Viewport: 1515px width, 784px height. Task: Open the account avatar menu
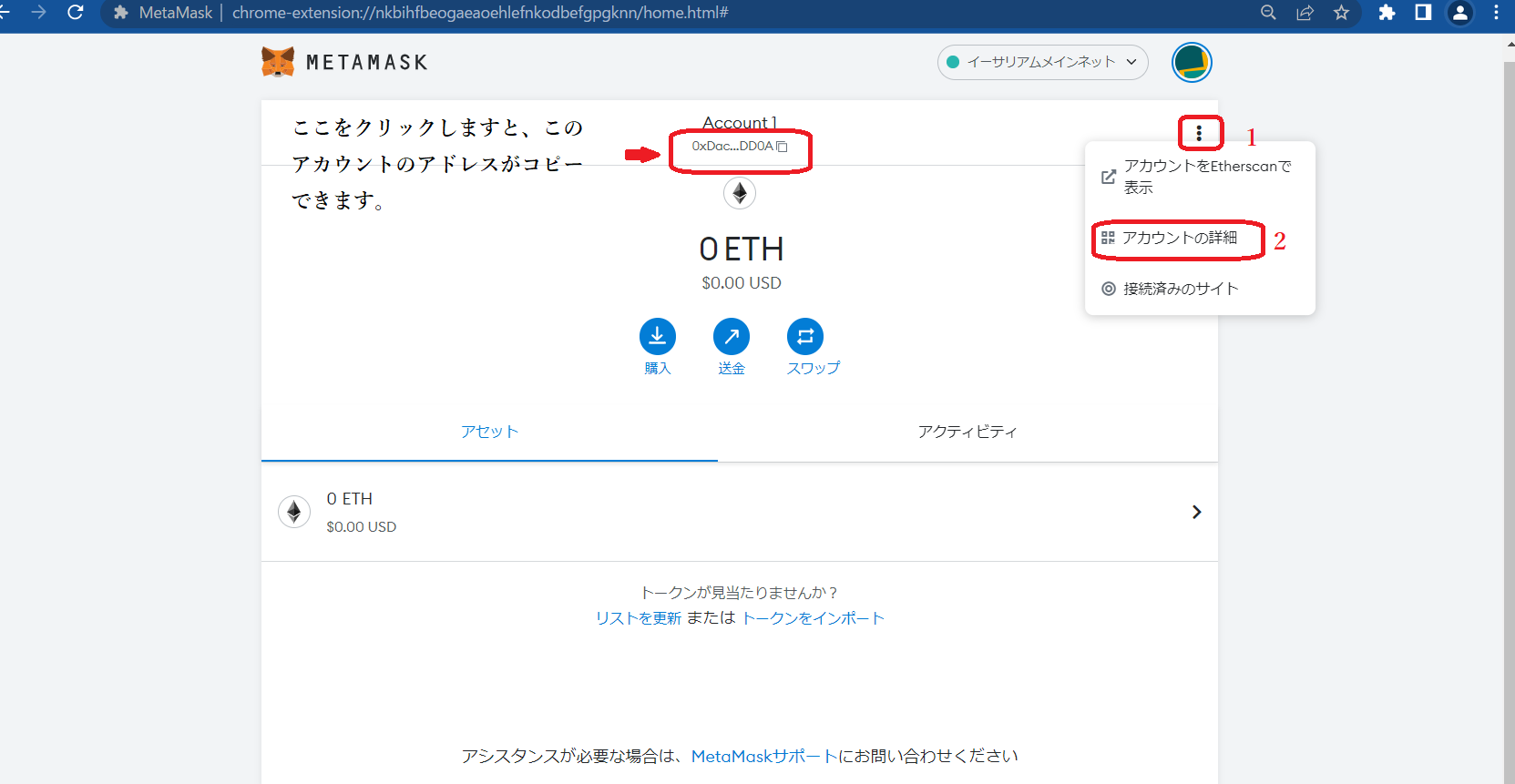[1192, 62]
